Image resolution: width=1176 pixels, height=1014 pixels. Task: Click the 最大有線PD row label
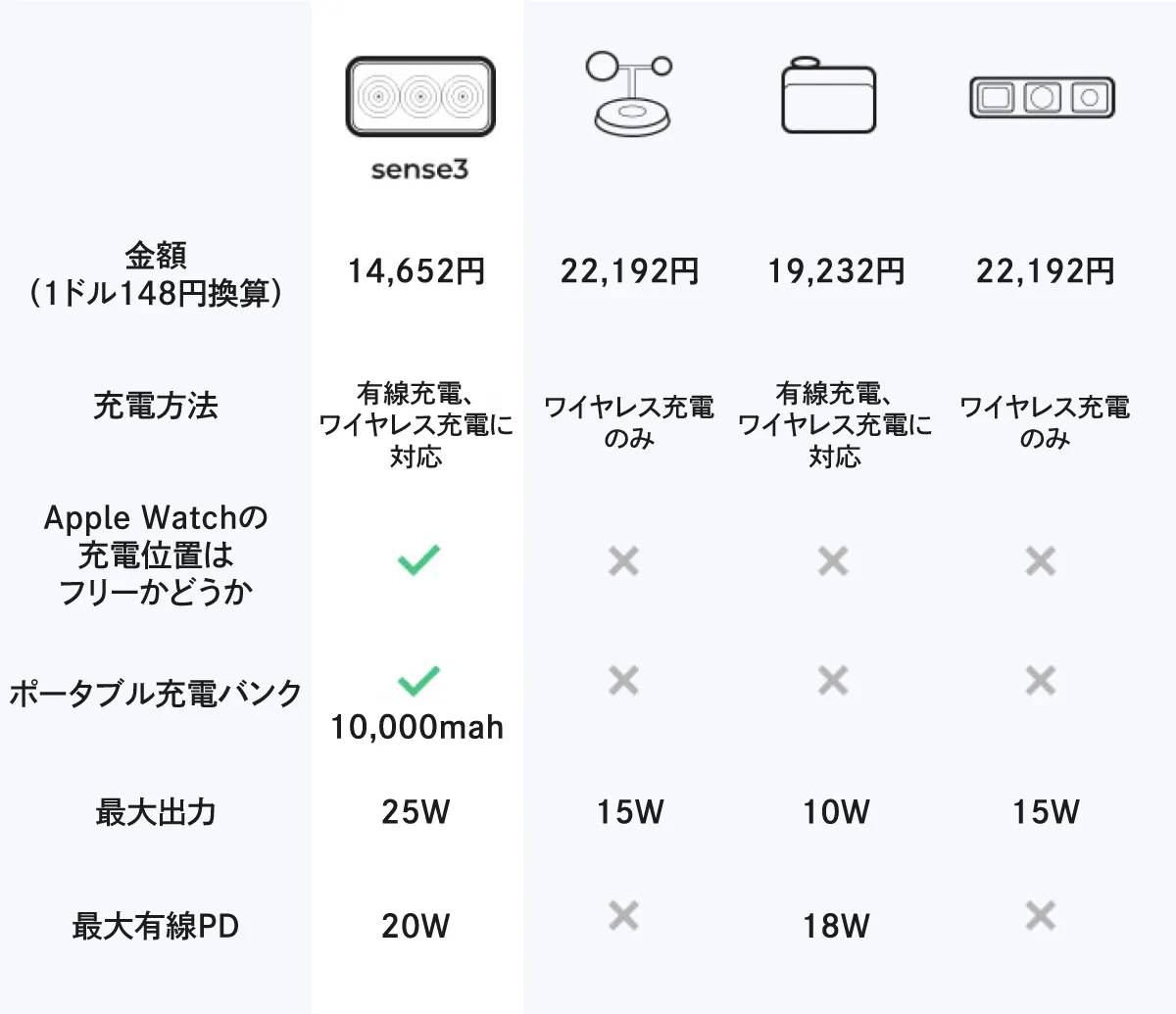[x=156, y=926]
